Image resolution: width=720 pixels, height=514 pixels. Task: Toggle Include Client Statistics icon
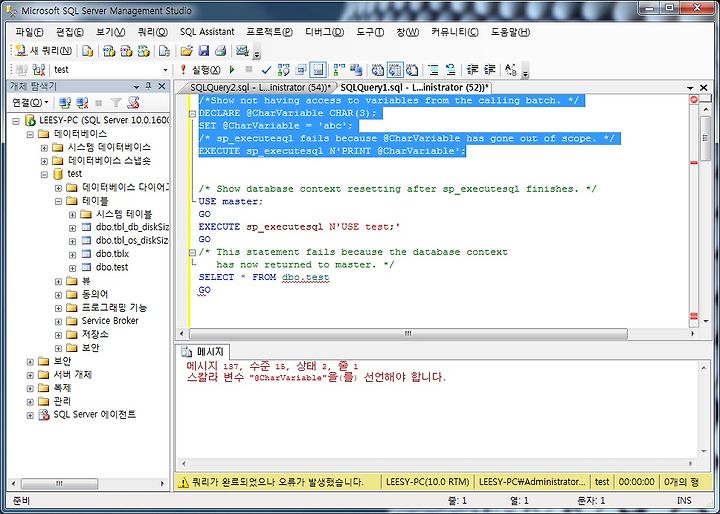(x=356, y=70)
